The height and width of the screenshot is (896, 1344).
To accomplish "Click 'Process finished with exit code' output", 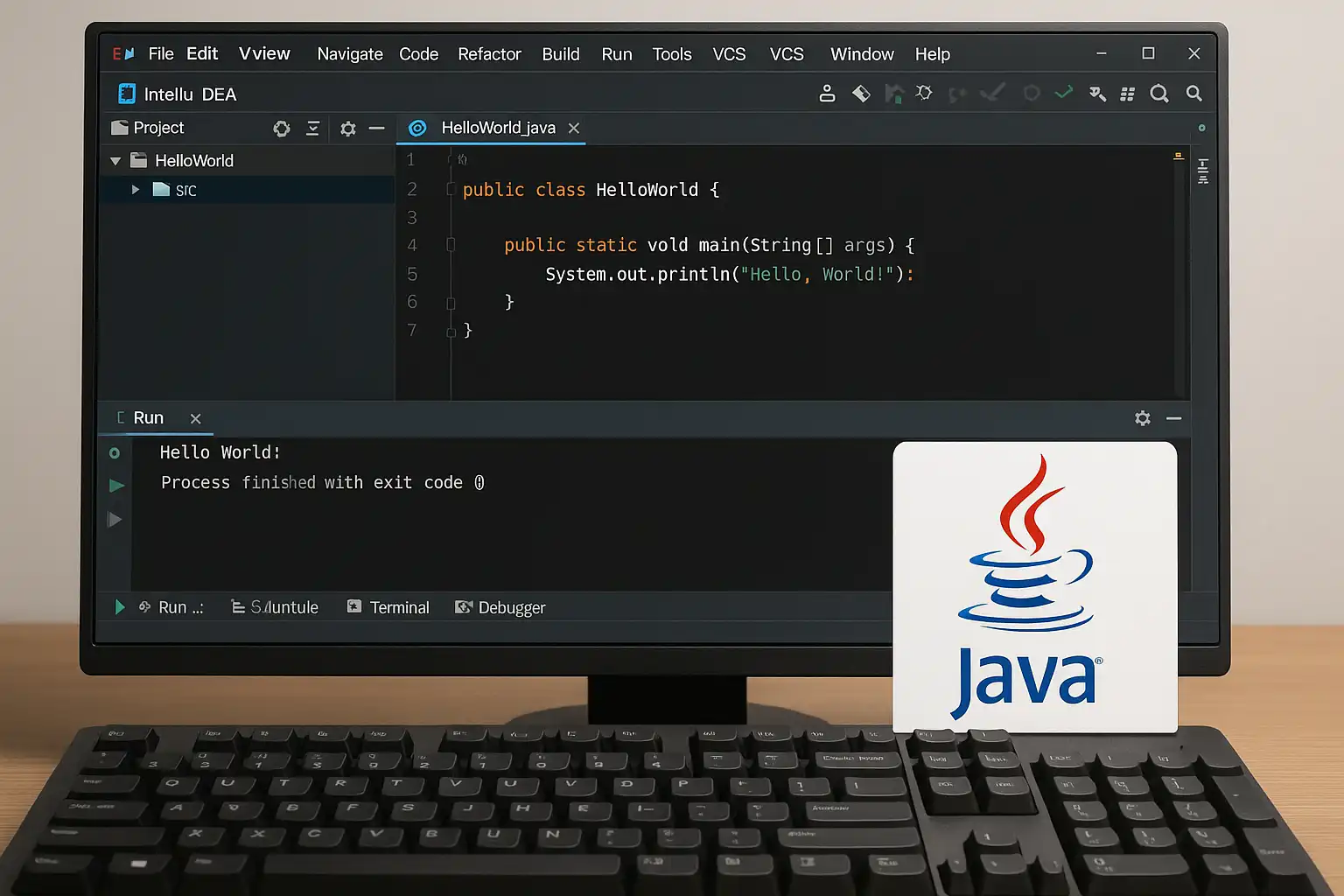I will 323,483.
